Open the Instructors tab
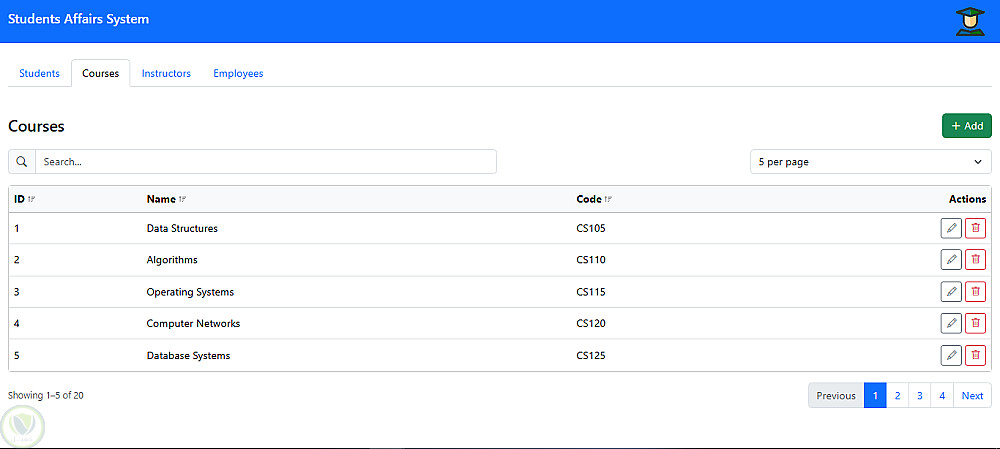 click(x=166, y=73)
